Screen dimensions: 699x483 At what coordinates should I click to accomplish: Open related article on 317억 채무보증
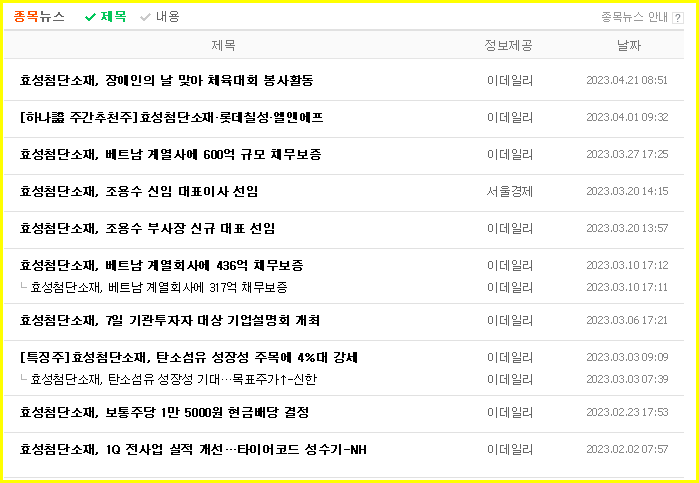point(159,287)
